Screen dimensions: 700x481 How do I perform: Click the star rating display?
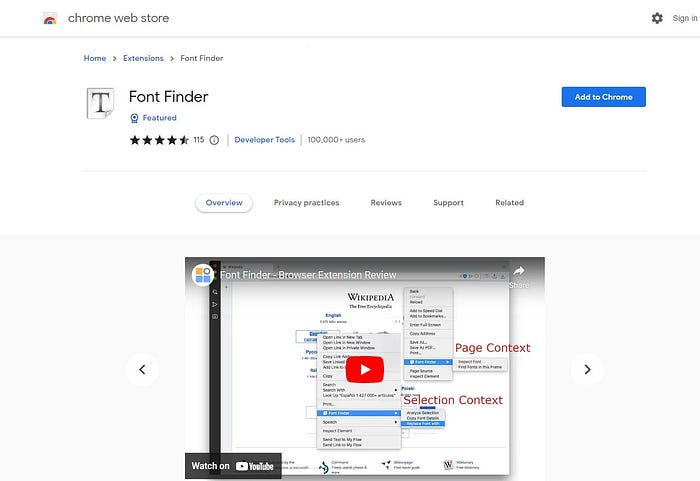[159, 140]
